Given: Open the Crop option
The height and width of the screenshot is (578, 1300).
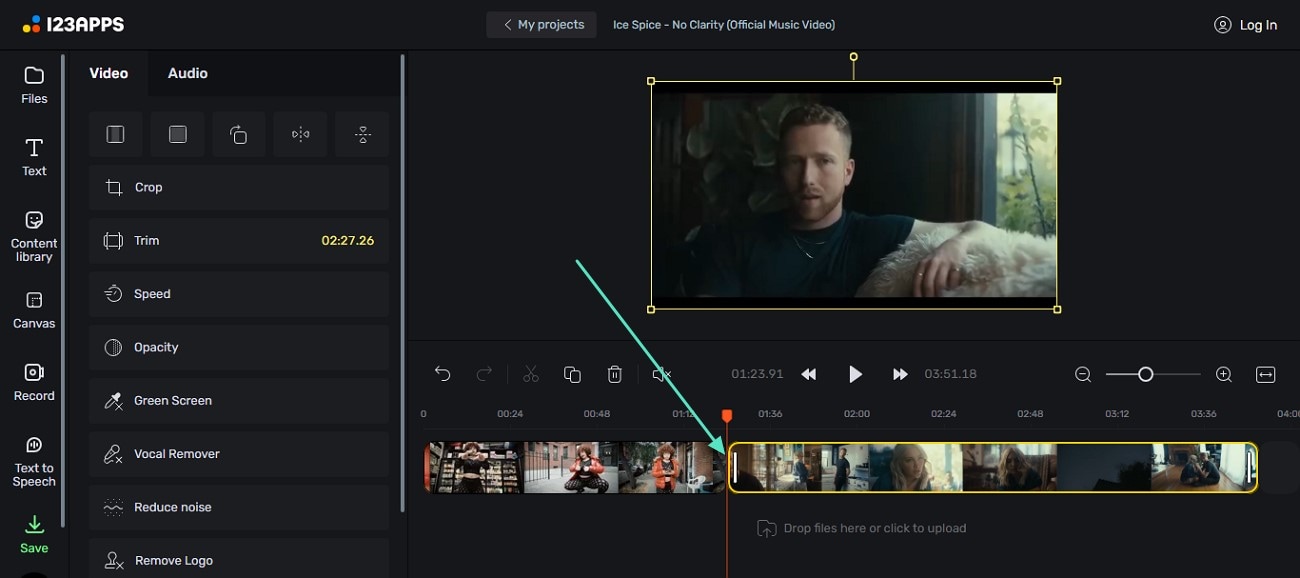Looking at the screenshot, I should (239, 187).
